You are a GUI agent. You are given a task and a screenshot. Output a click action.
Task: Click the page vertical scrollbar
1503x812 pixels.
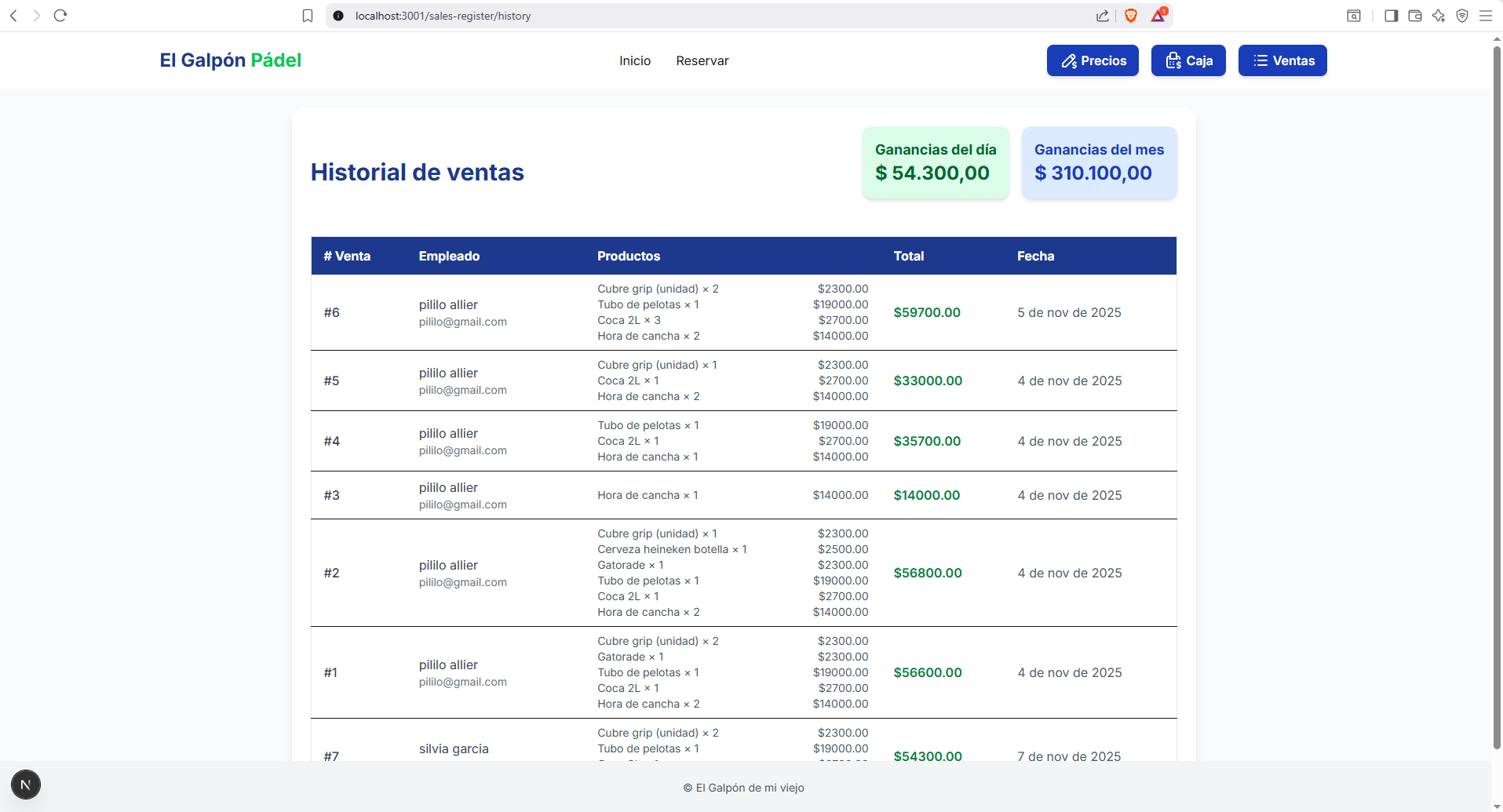pyautogui.click(x=1497, y=392)
